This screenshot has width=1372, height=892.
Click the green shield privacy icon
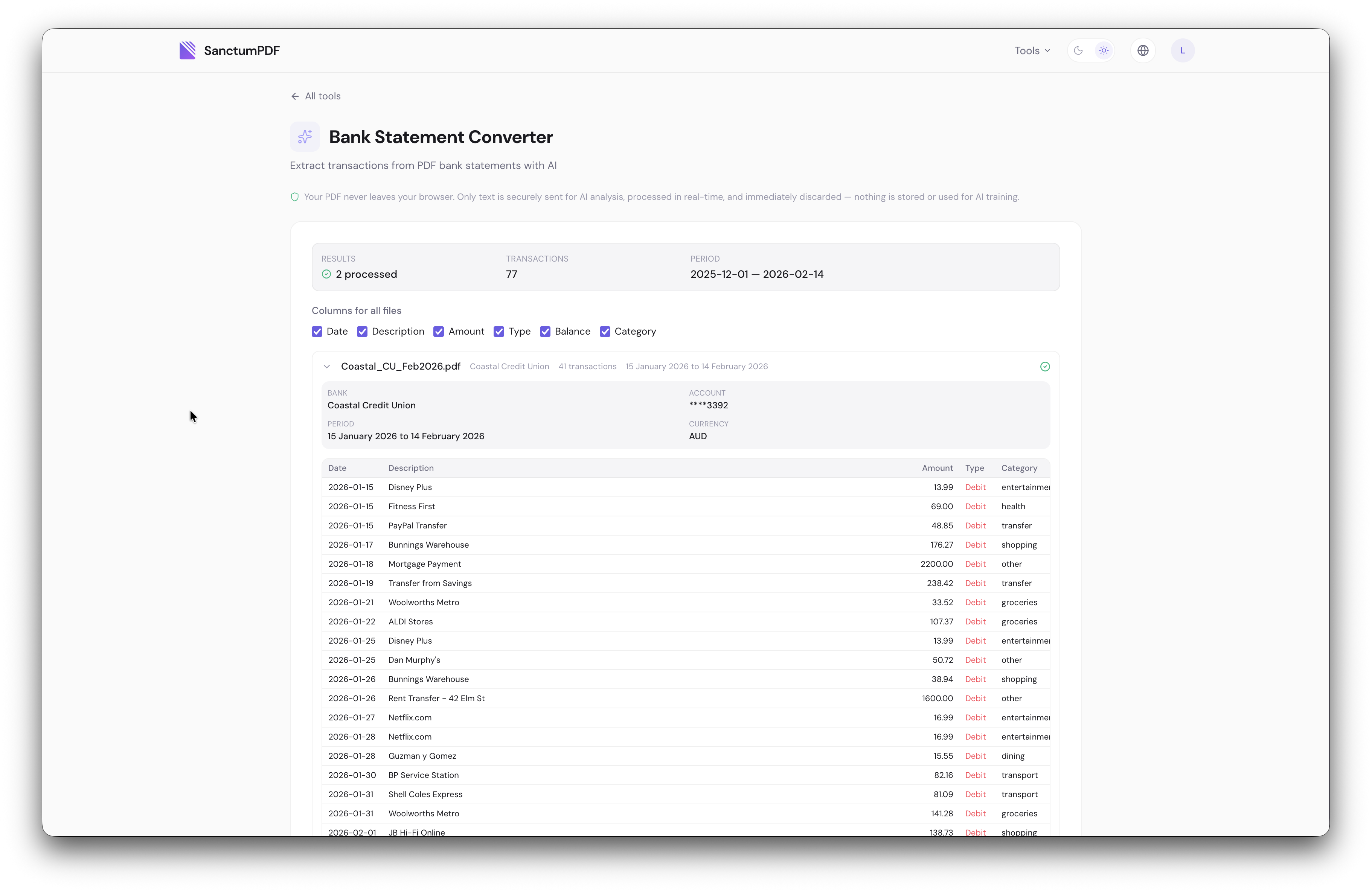[294, 197]
